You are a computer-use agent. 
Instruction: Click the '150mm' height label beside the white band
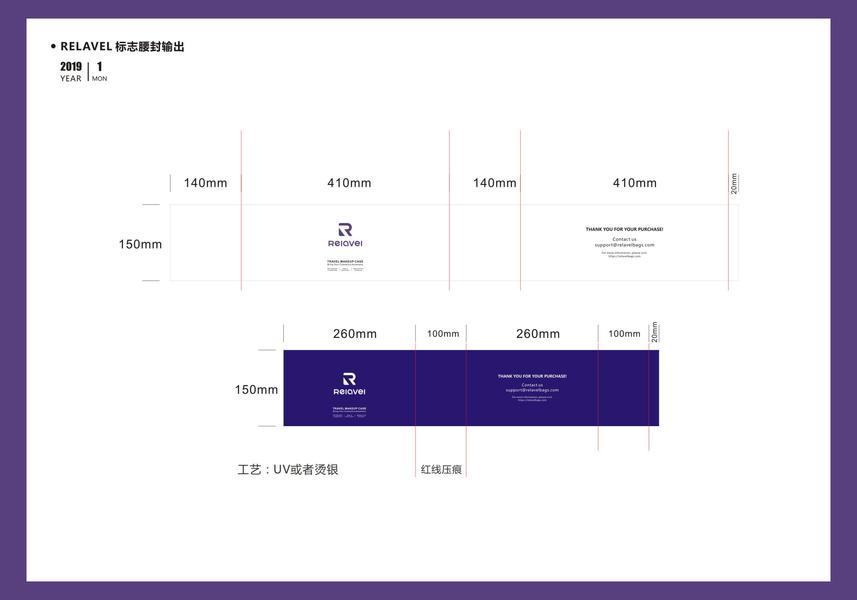point(140,244)
